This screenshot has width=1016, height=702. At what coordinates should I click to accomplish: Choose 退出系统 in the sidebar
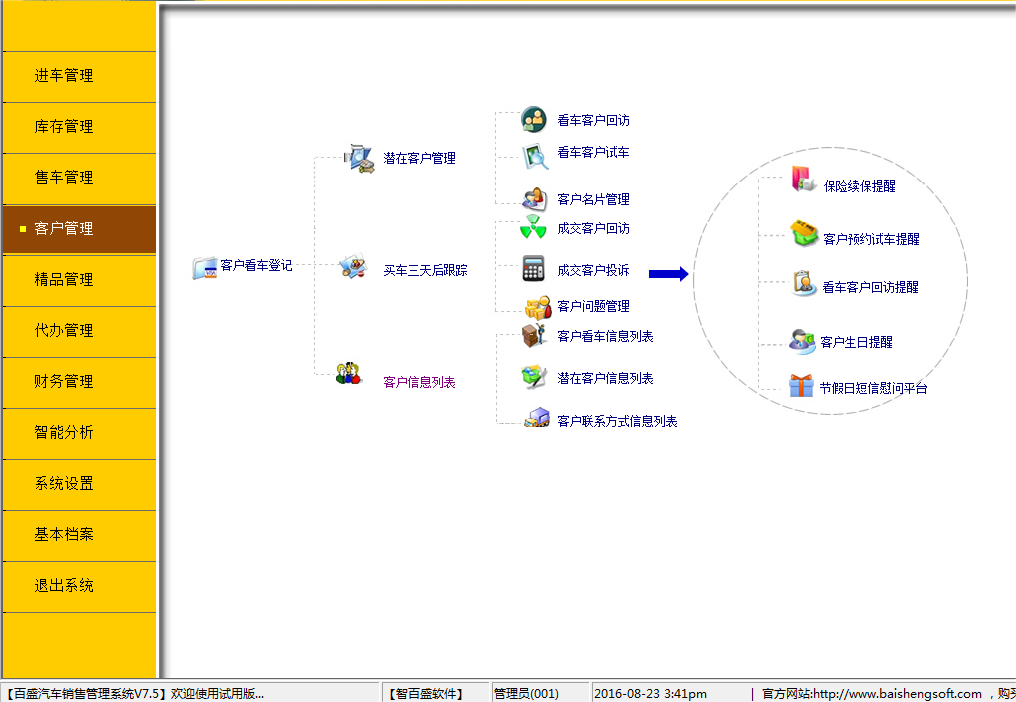[x=79, y=587]
